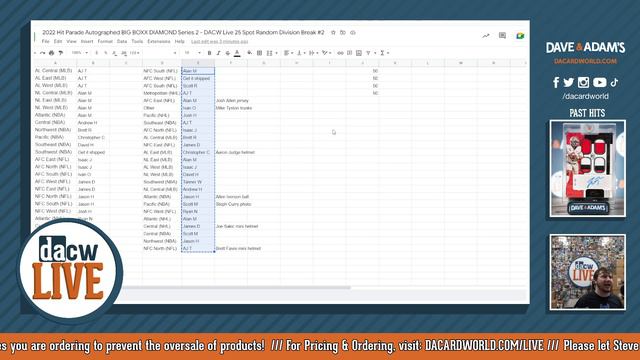Open more number formats dropdown
The height and width of the screenshot is (360, 640).
(x=135, y=53)
